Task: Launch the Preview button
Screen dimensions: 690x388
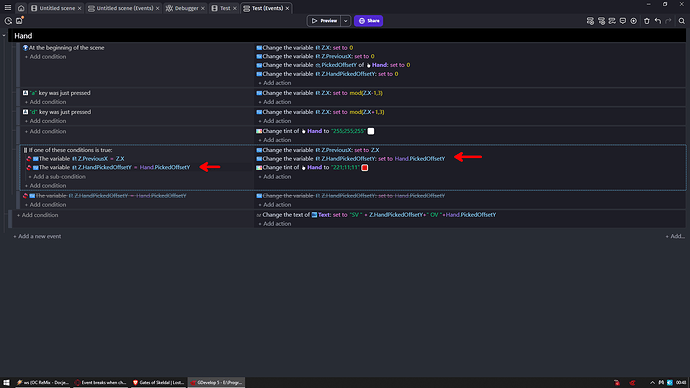Action: pos(324,21)
